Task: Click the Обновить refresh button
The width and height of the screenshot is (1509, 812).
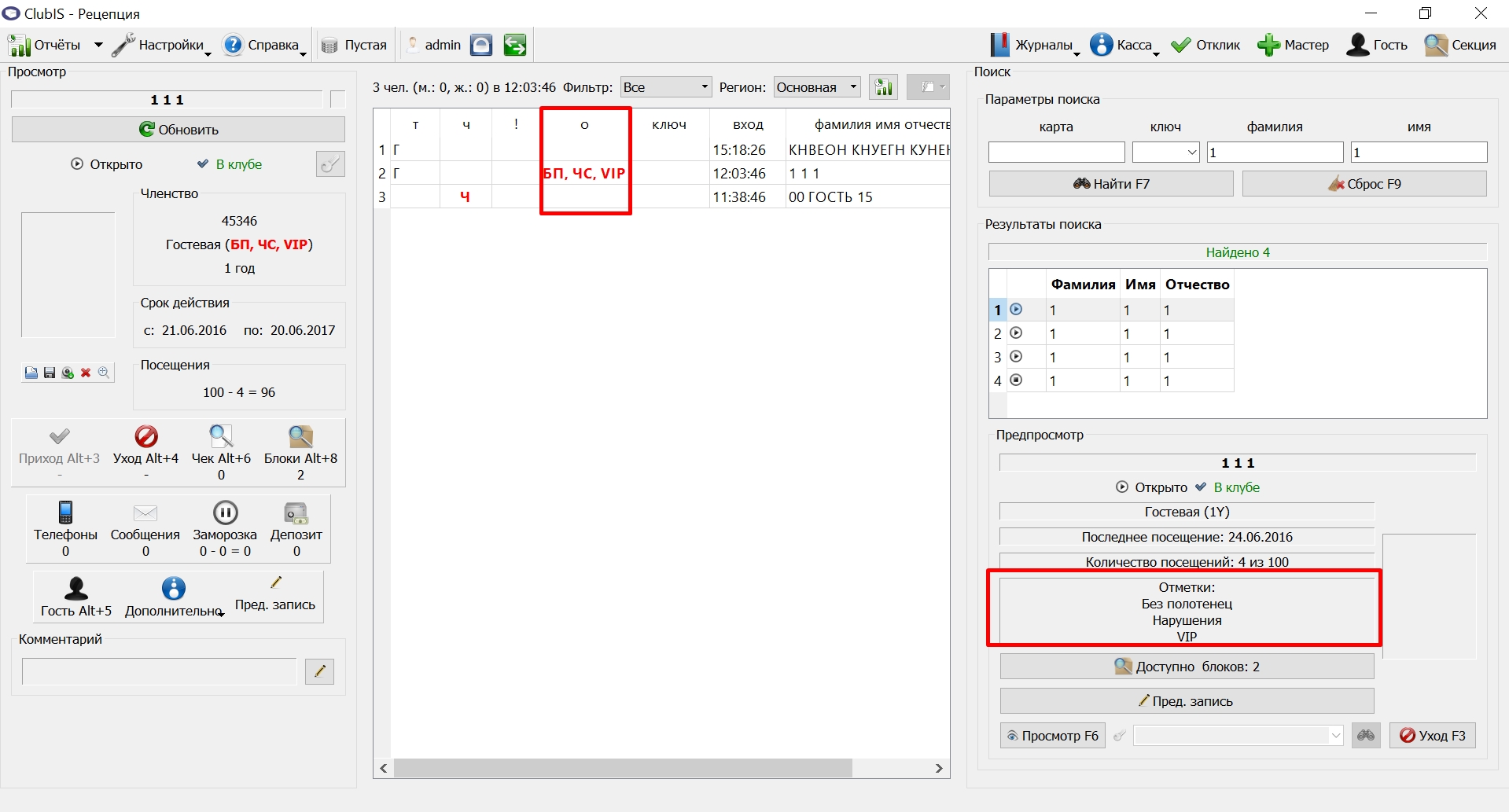Action: point(179,130)
